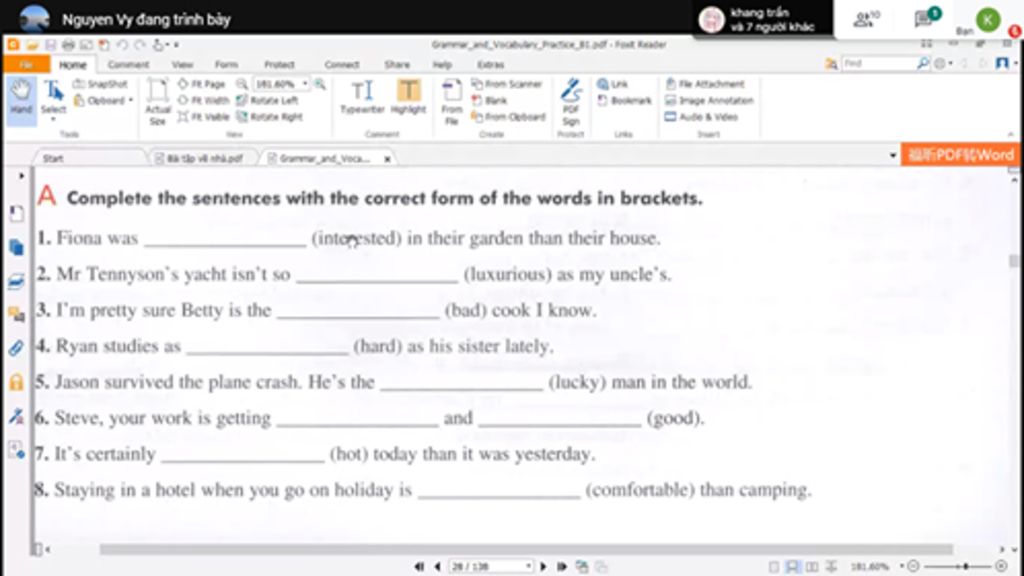Click the horizontal scrollbar
This screenshot has width=1024, height=576.
click(526, 549)
